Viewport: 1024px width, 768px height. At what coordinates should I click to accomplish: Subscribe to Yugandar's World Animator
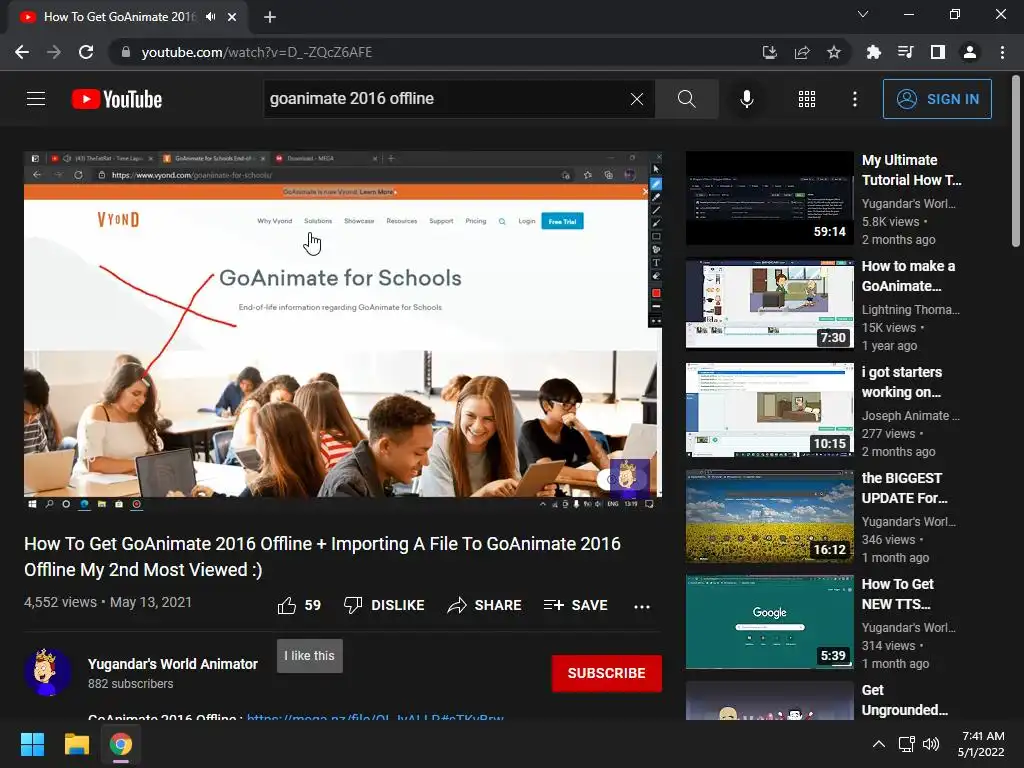(x=606, y=673)
